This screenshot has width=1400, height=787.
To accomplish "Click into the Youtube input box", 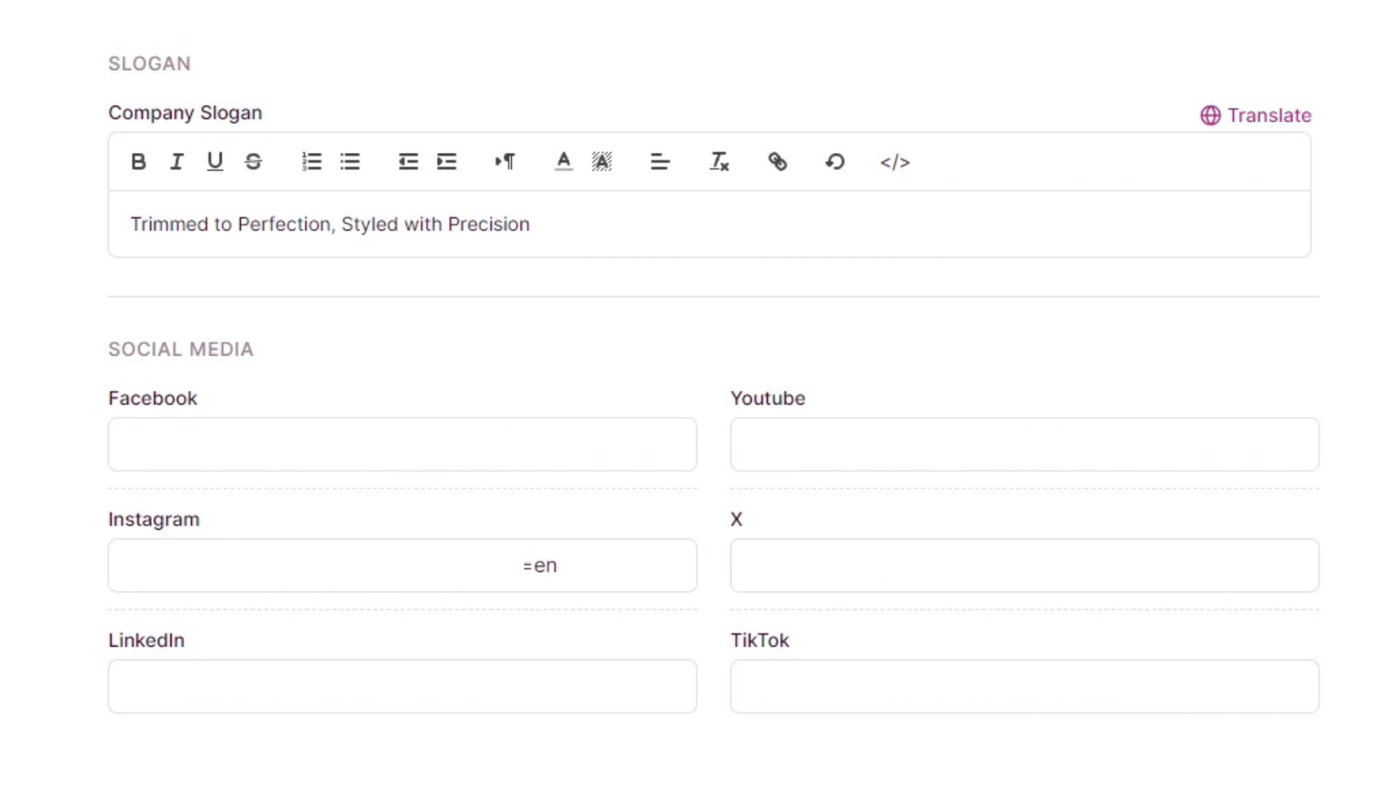I will [1024, 444].
